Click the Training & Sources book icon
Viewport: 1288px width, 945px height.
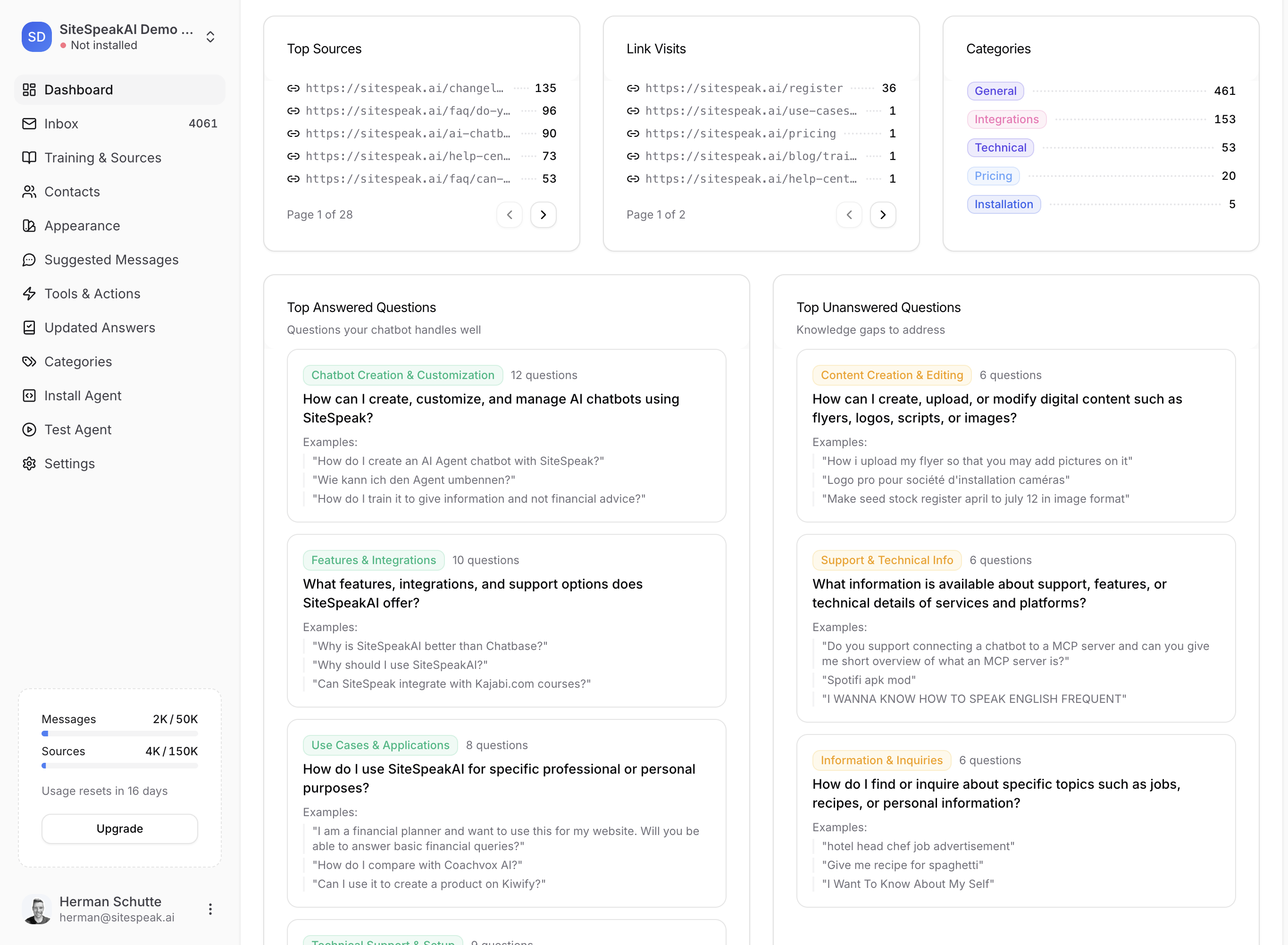pos(29,157)
